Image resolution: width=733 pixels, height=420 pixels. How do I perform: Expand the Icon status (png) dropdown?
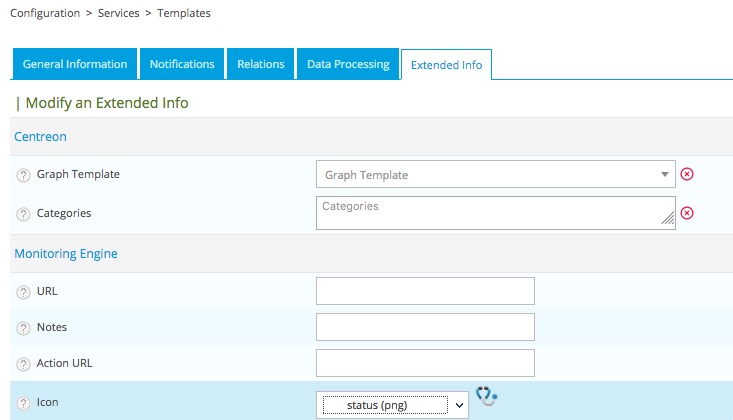coord(392,404)
